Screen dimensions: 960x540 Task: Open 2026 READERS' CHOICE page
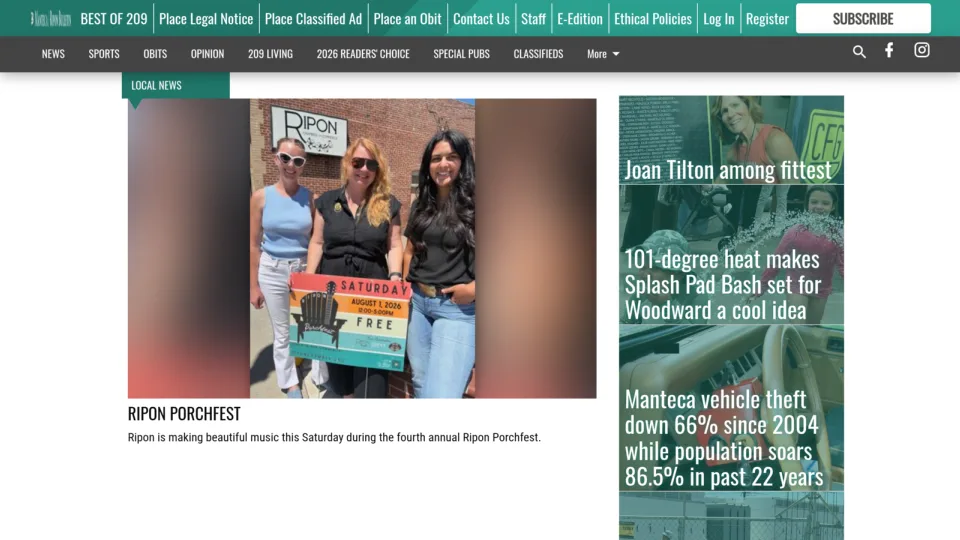pyautogui.click(x=363, y=54)
